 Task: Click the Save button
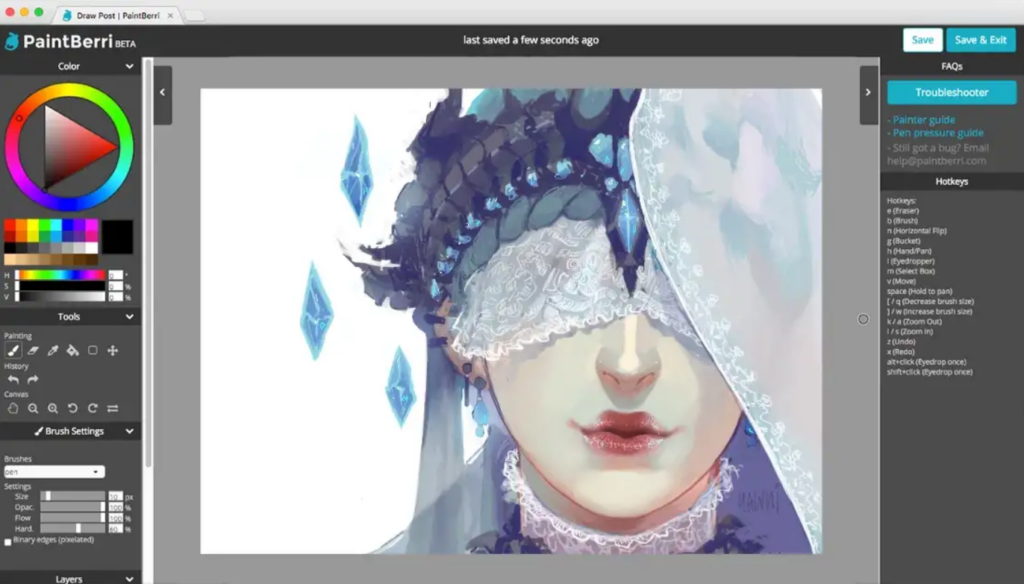coord(922,40)
